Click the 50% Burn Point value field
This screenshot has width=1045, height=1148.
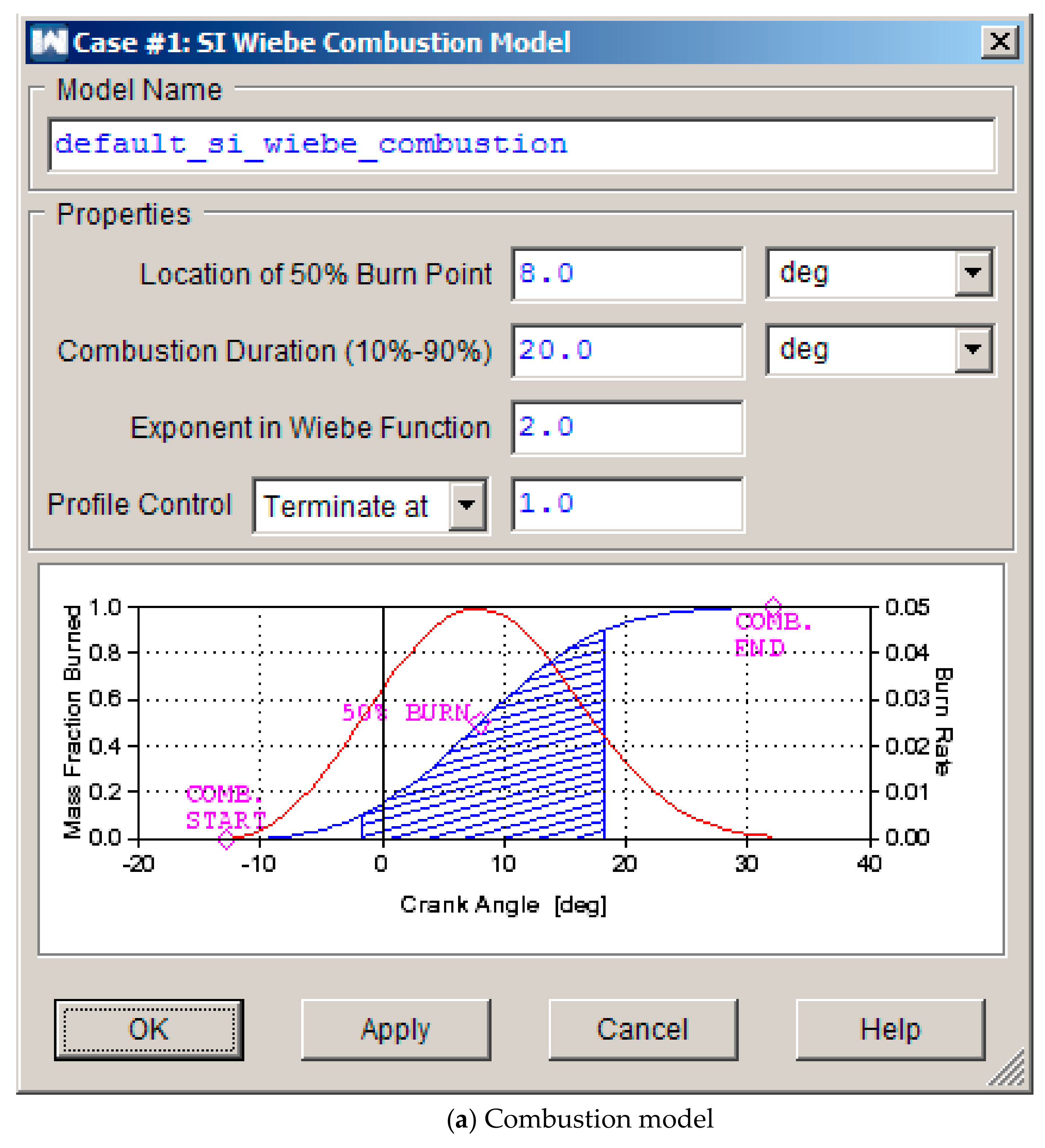(x=627, y=274)
